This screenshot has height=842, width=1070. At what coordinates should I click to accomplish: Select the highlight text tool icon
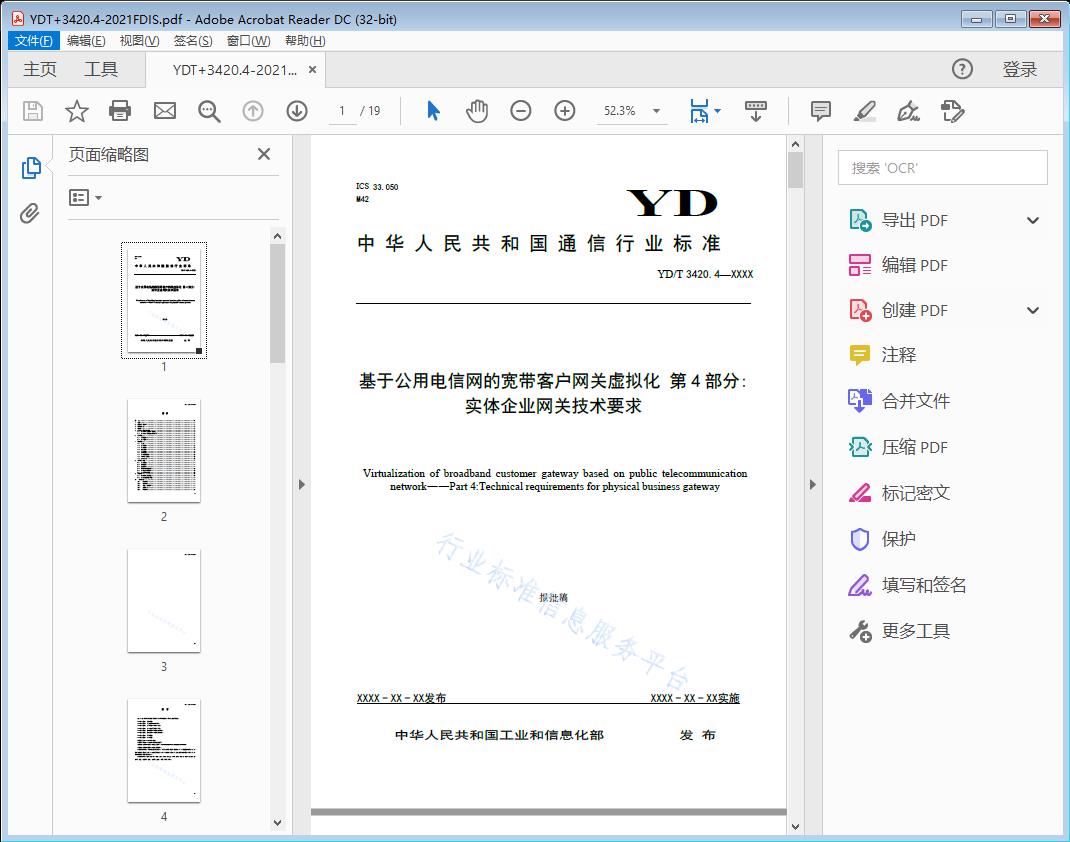tap(864, 111)
